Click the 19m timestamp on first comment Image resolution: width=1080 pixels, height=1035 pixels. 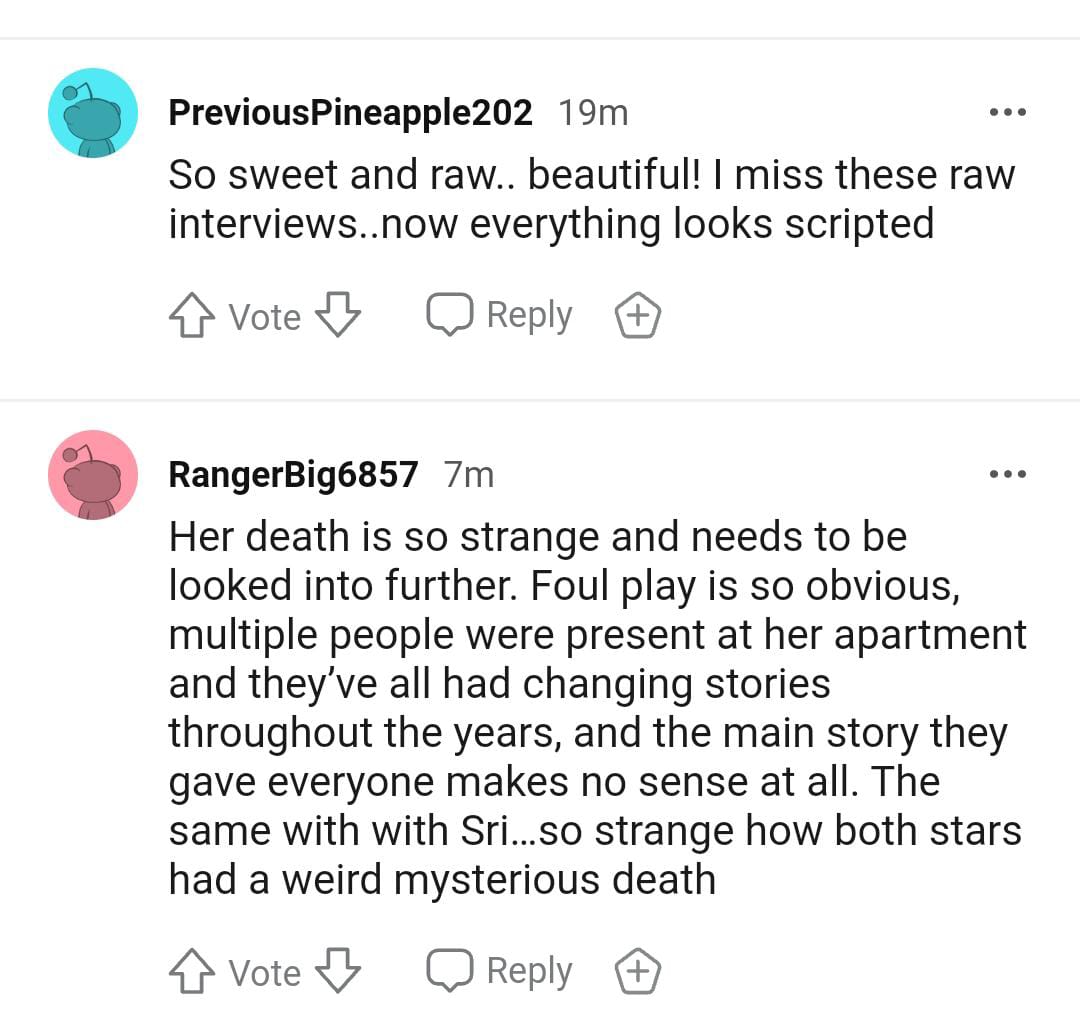(x=593, y=113)
